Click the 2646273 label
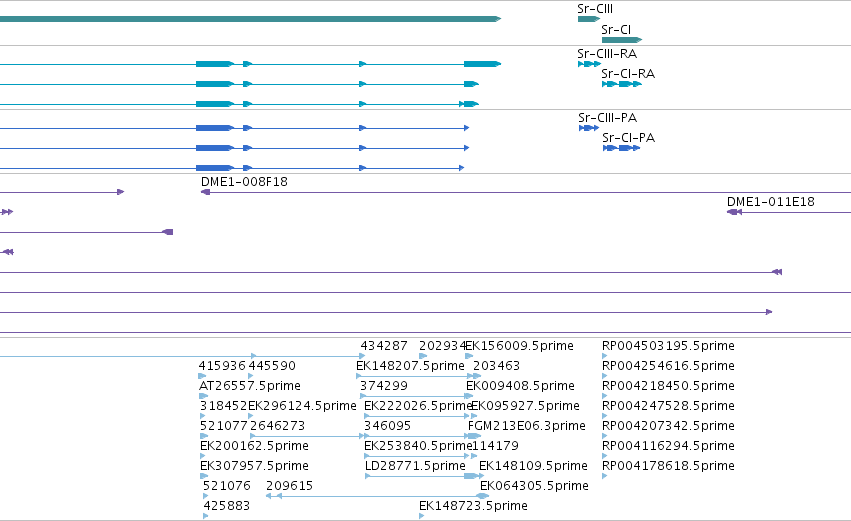 tap(277, 426)
